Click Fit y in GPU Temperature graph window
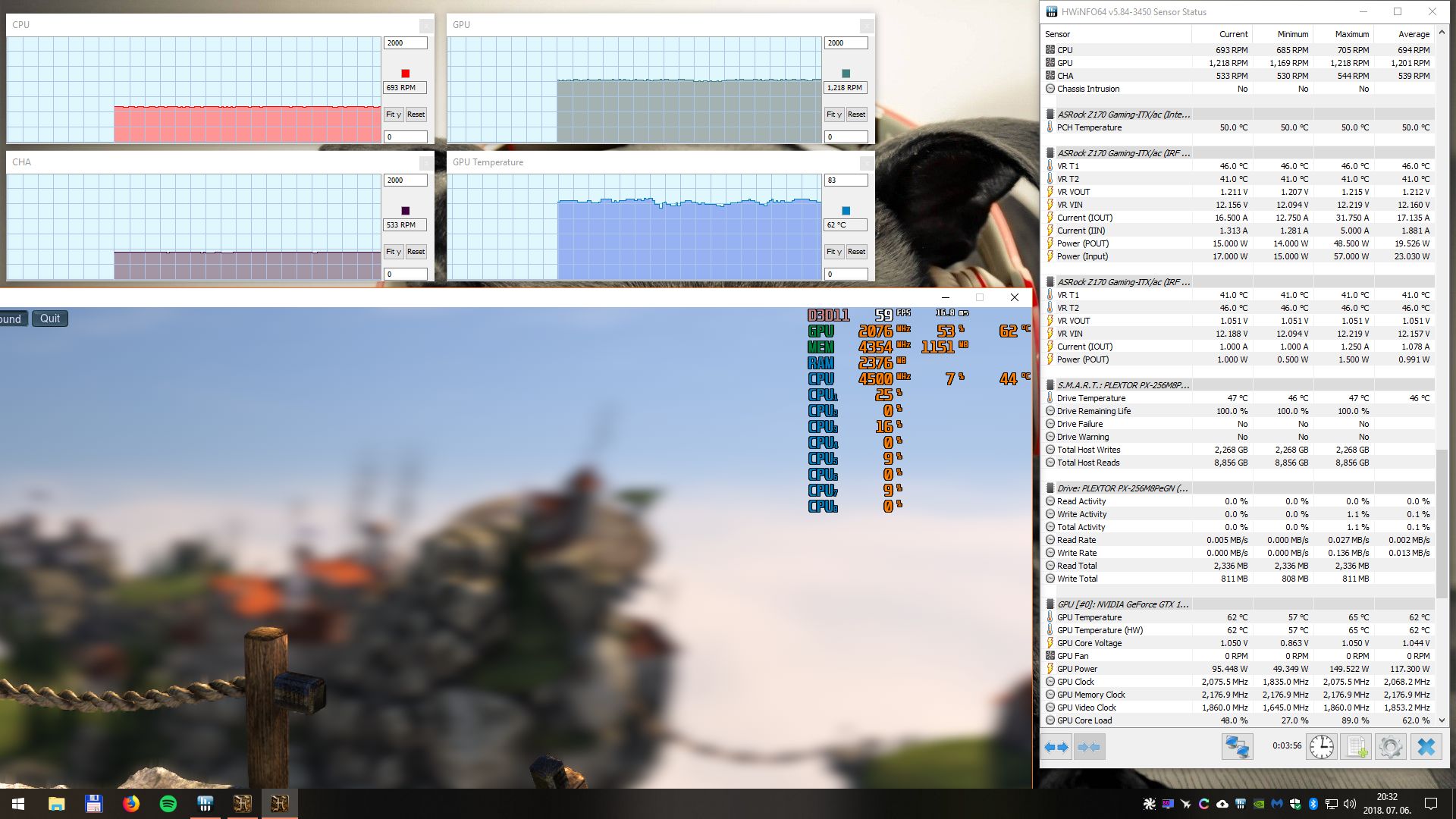 click(x=833, y=252)
